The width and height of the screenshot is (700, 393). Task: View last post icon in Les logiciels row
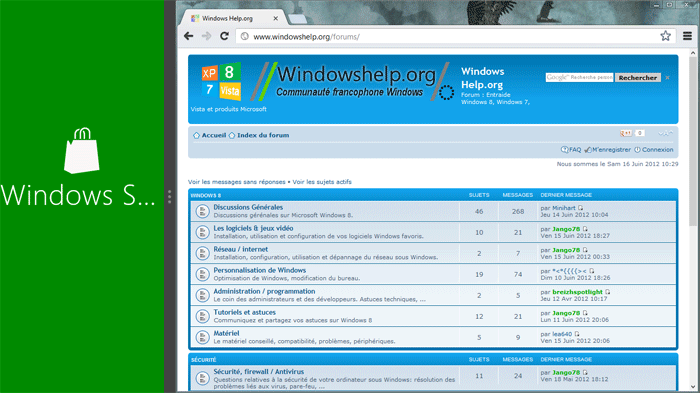[585, 229]
